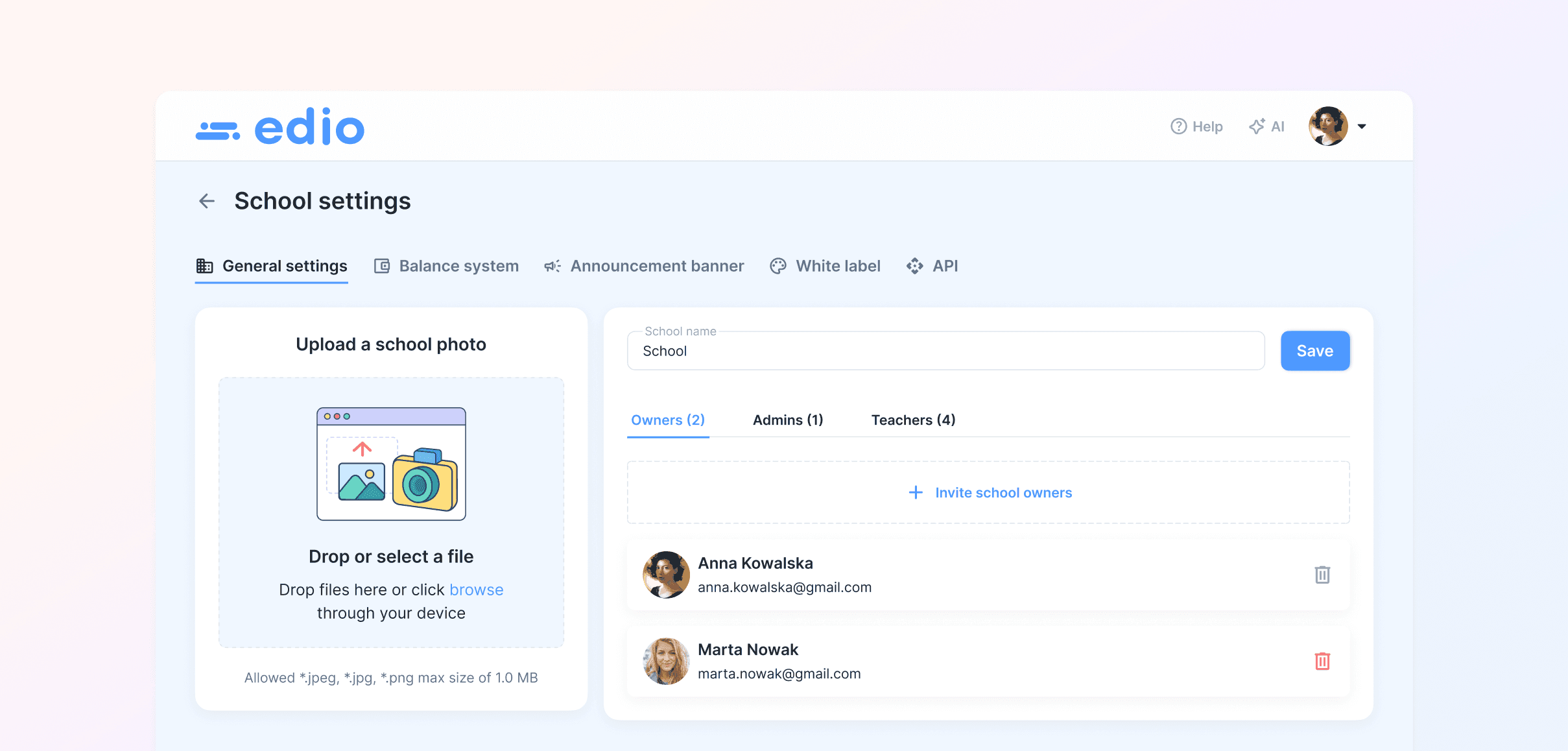
Task: Select the Owners tab
Action: (667, 420)
